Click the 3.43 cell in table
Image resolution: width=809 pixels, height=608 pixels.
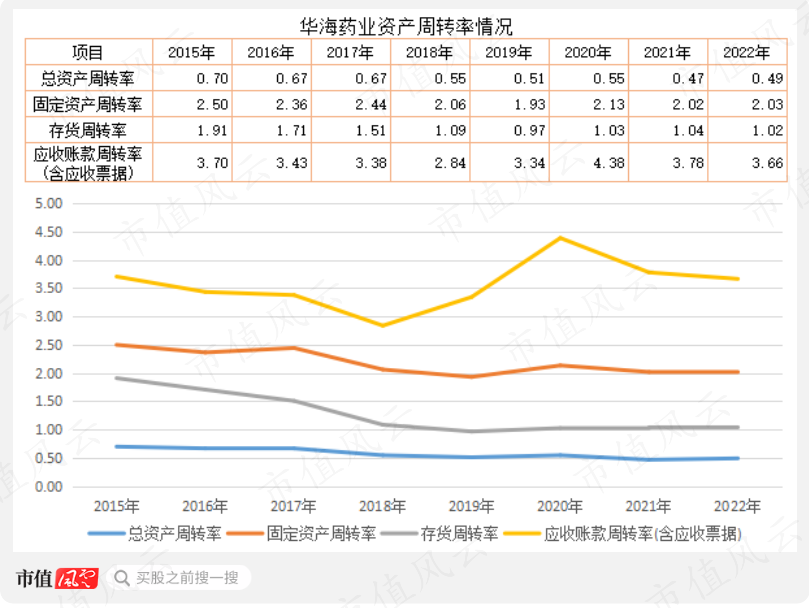272,163
